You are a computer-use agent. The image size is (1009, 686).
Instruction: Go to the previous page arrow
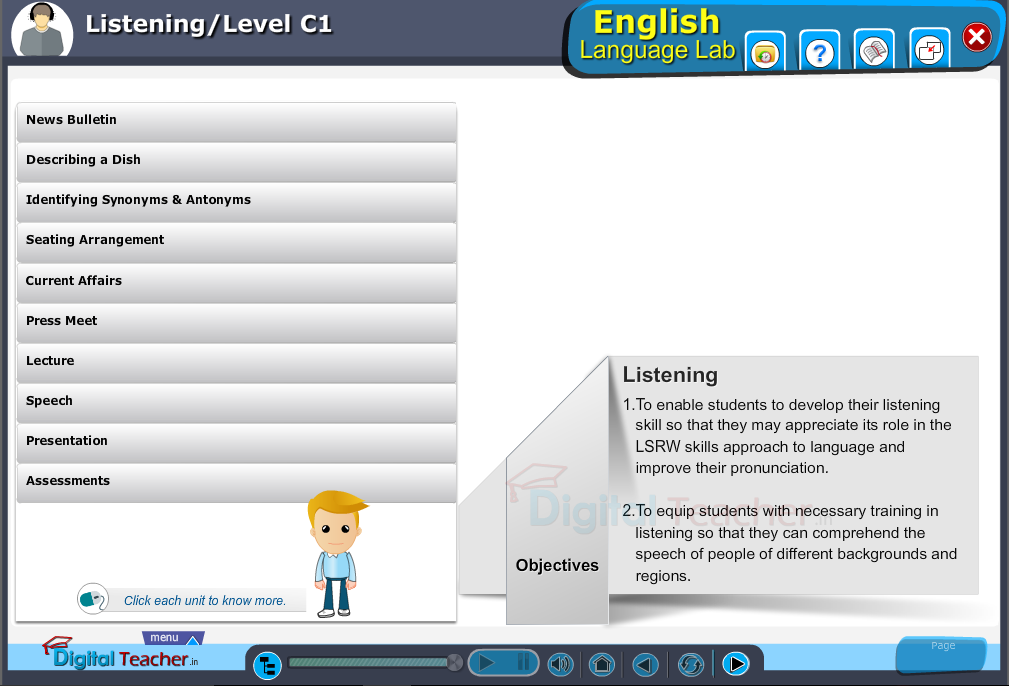coord(645,664)
